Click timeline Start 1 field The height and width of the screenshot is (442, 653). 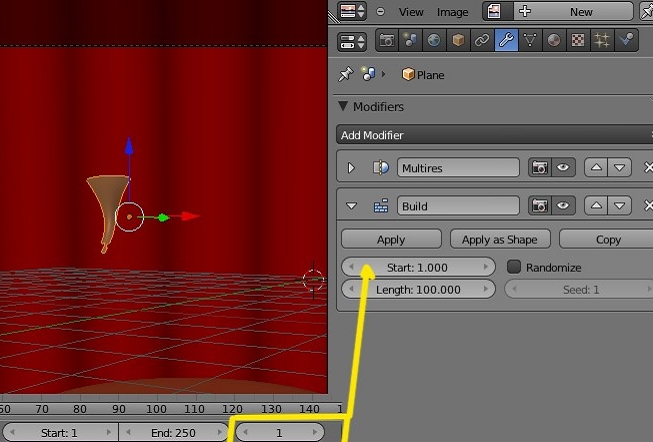pos(60,432)
